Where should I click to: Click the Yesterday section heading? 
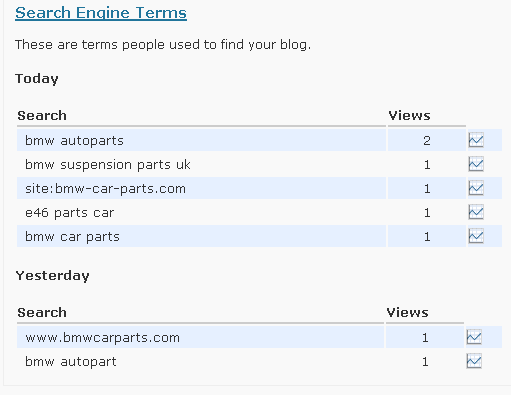pyautogui.click(x=52, y=276)
